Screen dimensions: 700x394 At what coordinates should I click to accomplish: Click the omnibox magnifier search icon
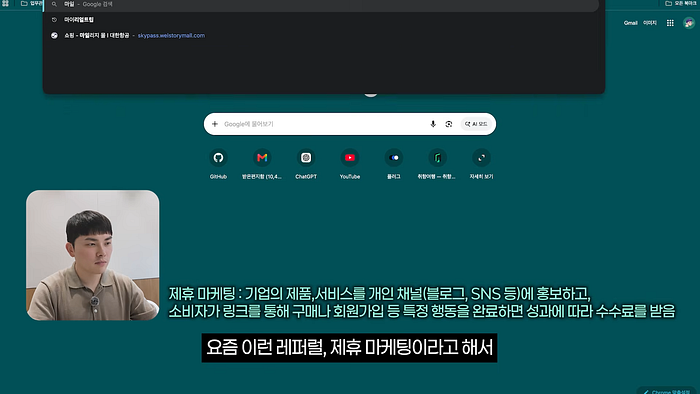(x=54, y=4)
